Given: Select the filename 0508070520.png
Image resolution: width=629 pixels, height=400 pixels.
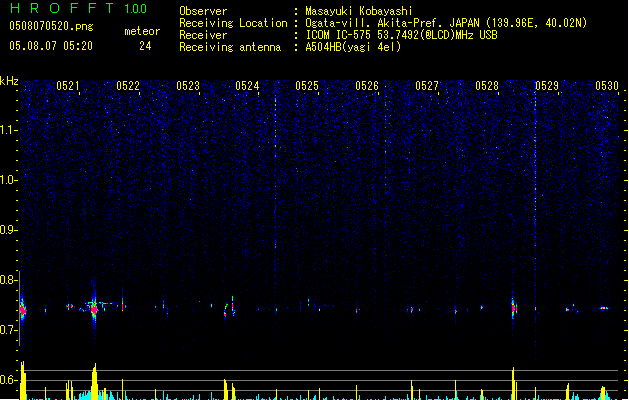Looking at the screenshot, I should coord(51,26).
